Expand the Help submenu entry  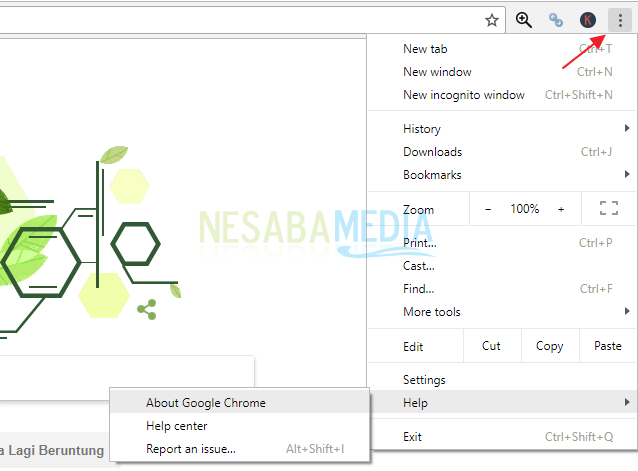click(503, 403)
